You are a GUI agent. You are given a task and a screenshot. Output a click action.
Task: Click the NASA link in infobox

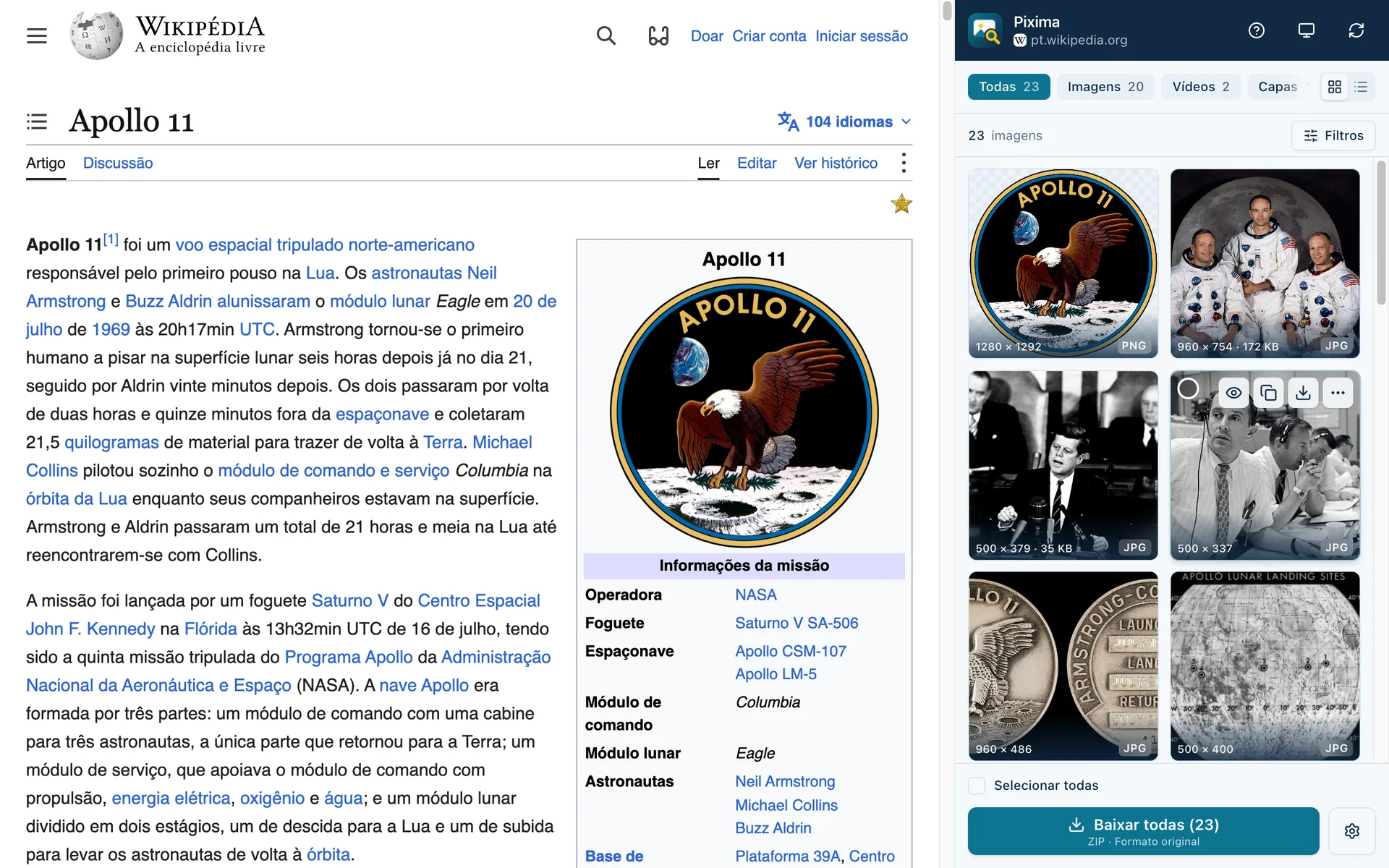tap(755, 595)
